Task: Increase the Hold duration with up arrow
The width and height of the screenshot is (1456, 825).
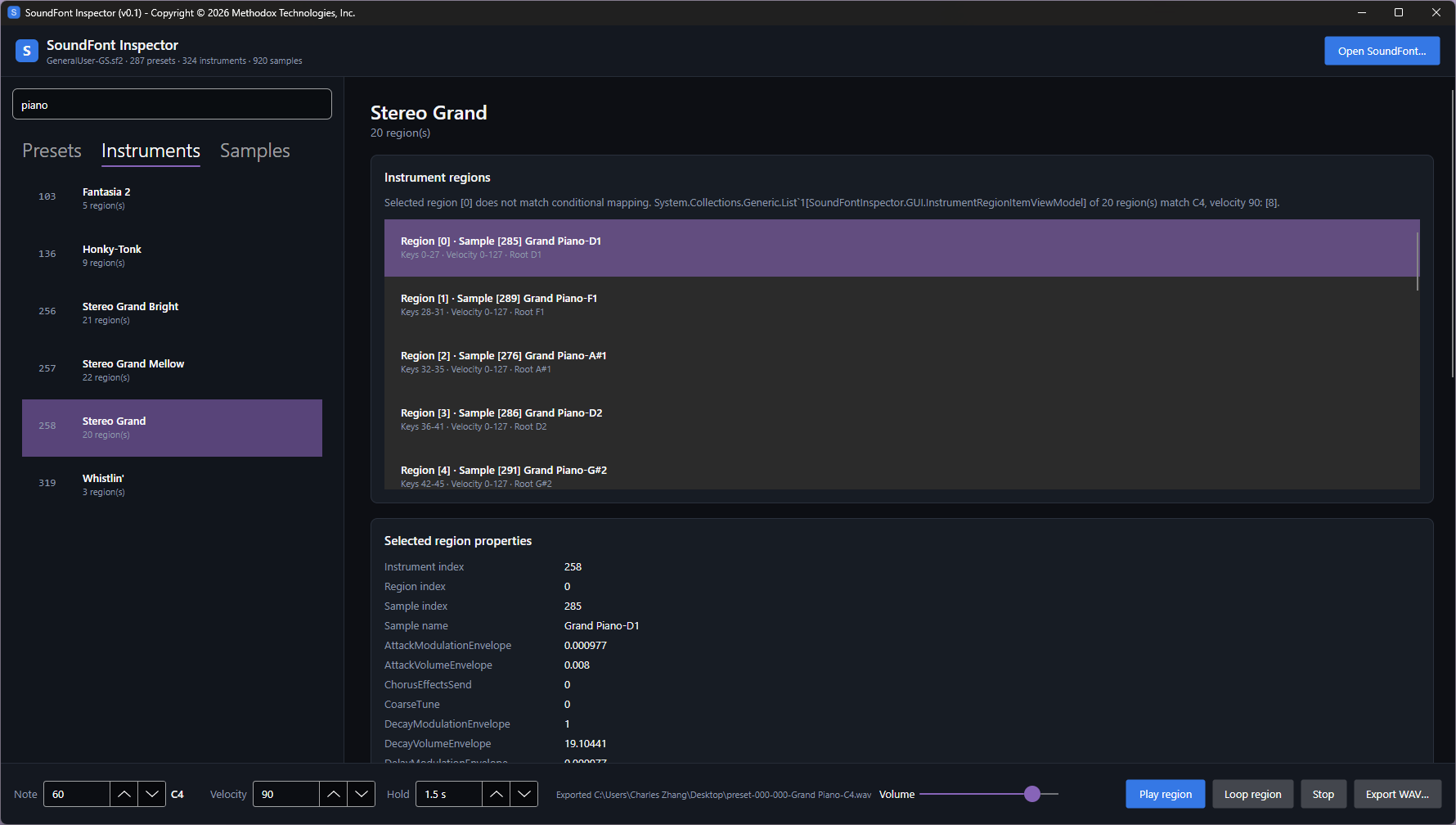Action: pos(496,794)
